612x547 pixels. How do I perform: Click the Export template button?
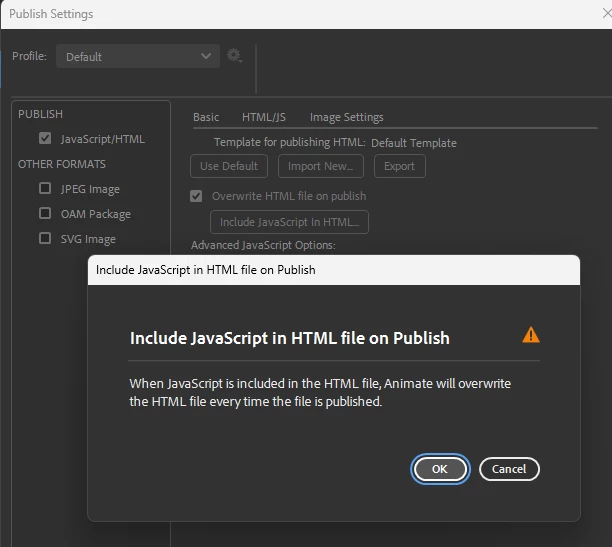click(x=400, y=166)
